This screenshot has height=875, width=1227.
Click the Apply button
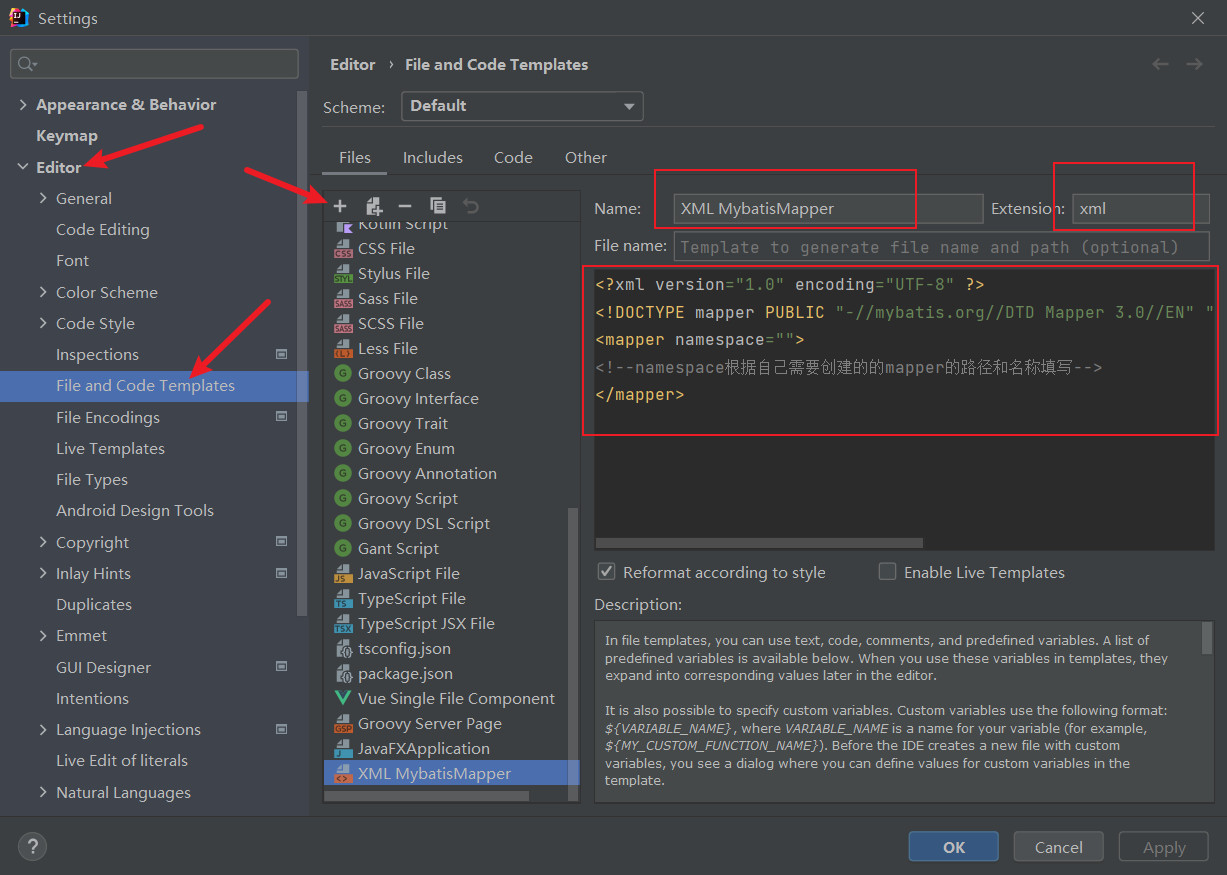point(1164,847)
